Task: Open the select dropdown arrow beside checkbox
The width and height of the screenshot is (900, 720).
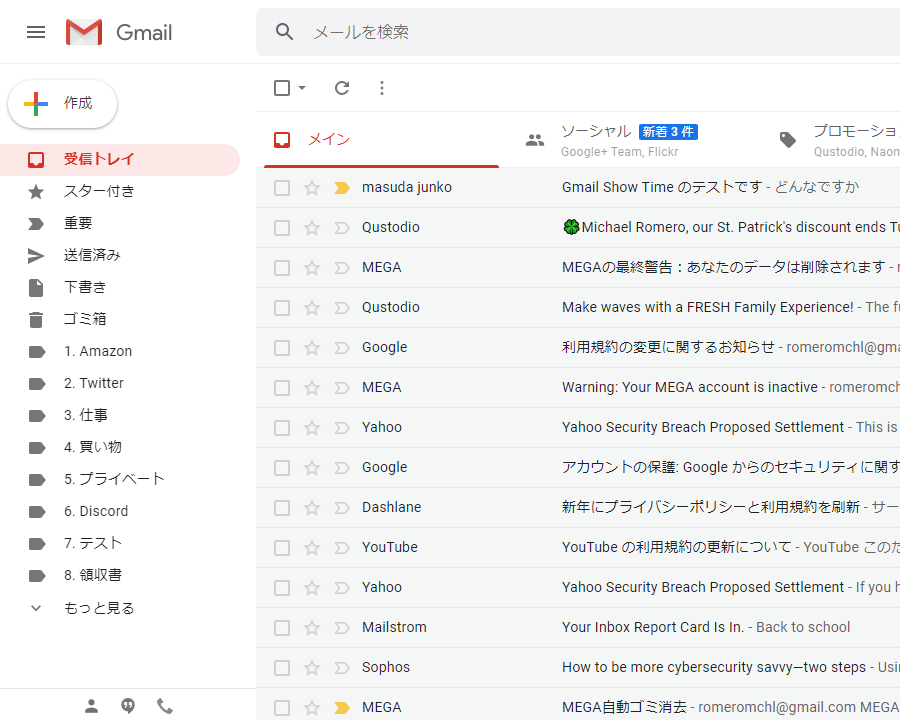Action: click(x=302, y=88)
